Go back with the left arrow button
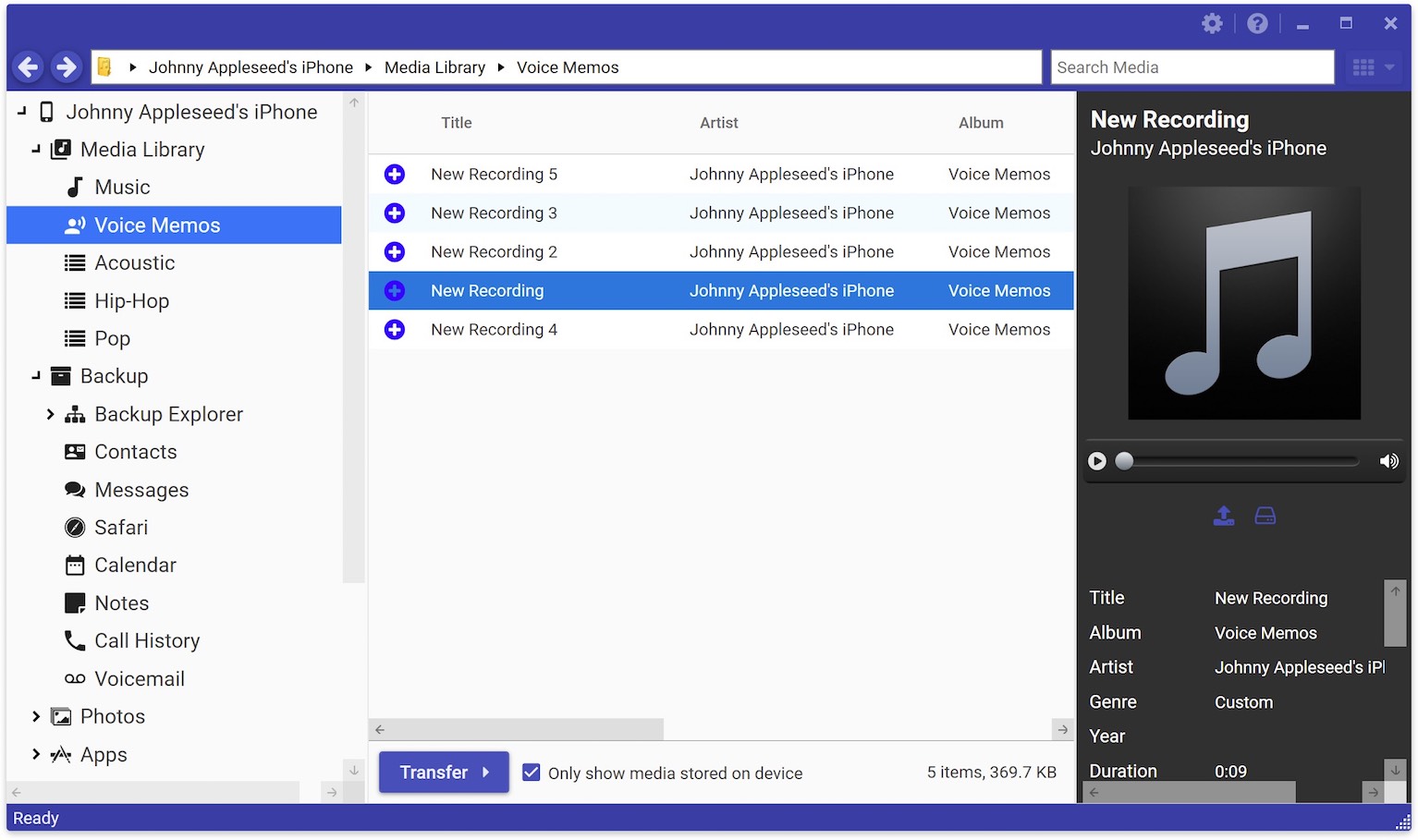 point(29,67)
